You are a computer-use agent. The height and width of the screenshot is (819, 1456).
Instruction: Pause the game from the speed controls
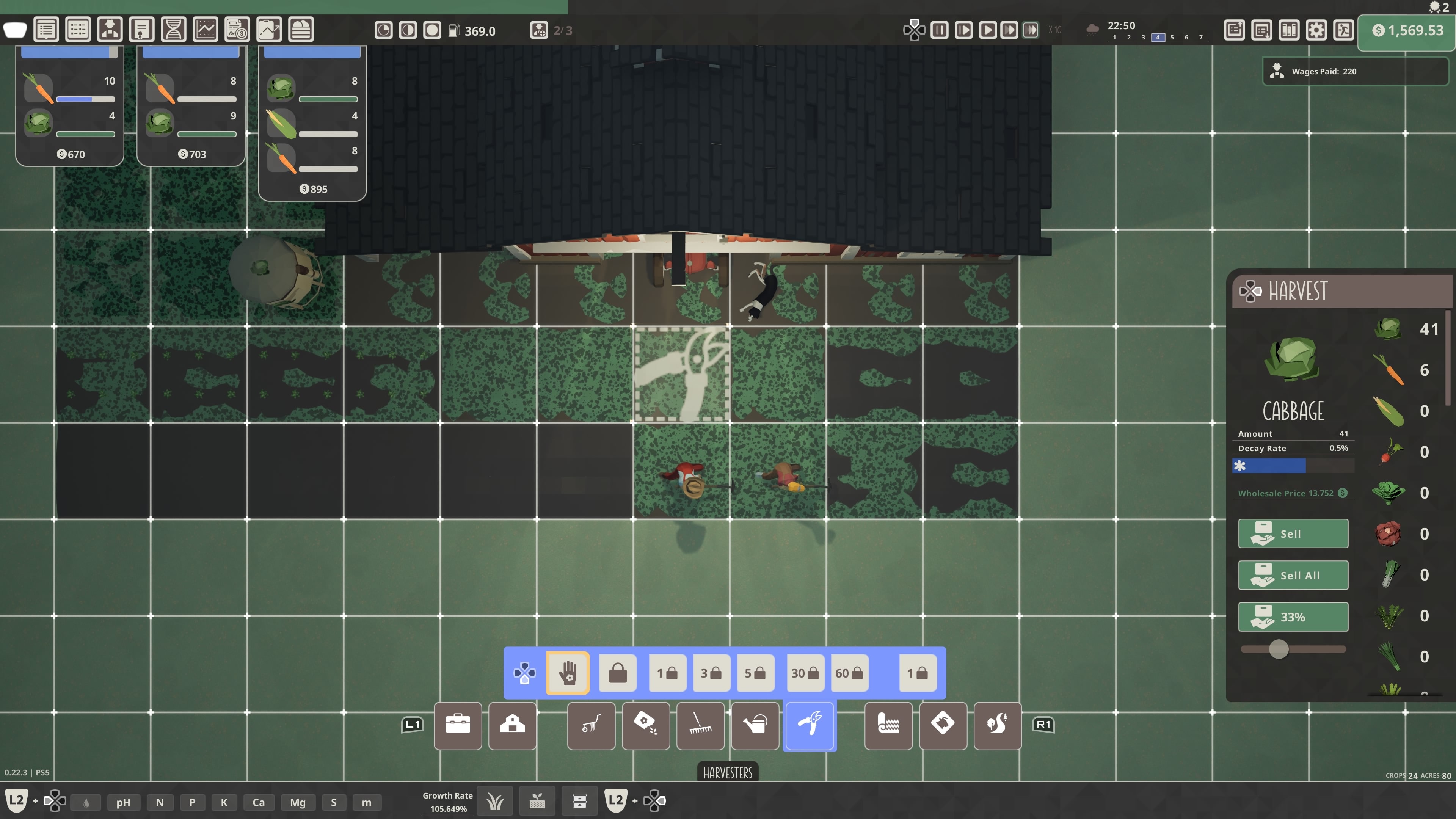click(940, 30)
